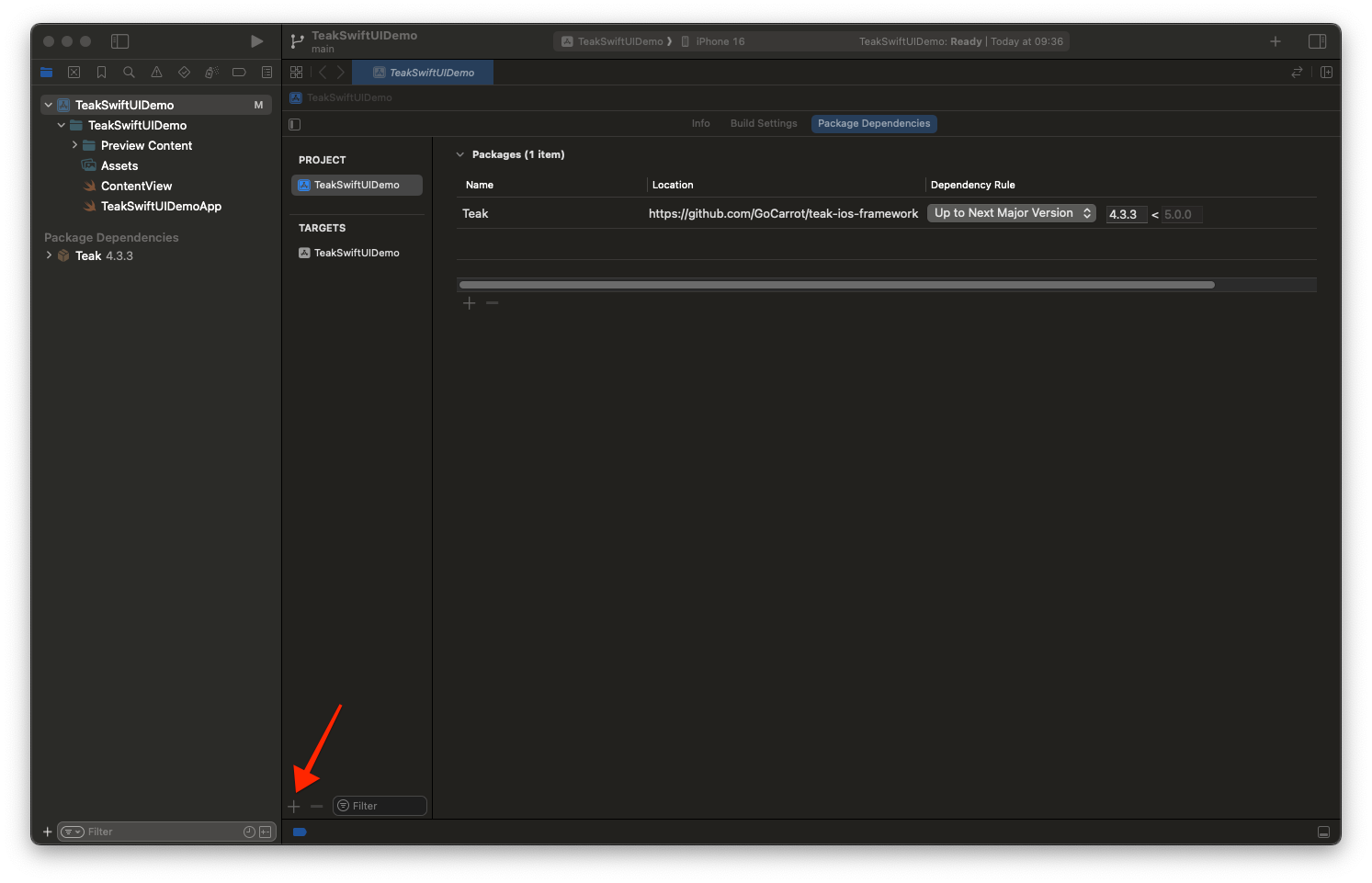Go forward with the editor forward chevron
This screenshot has height=883, width=1372.
(341, 73)
